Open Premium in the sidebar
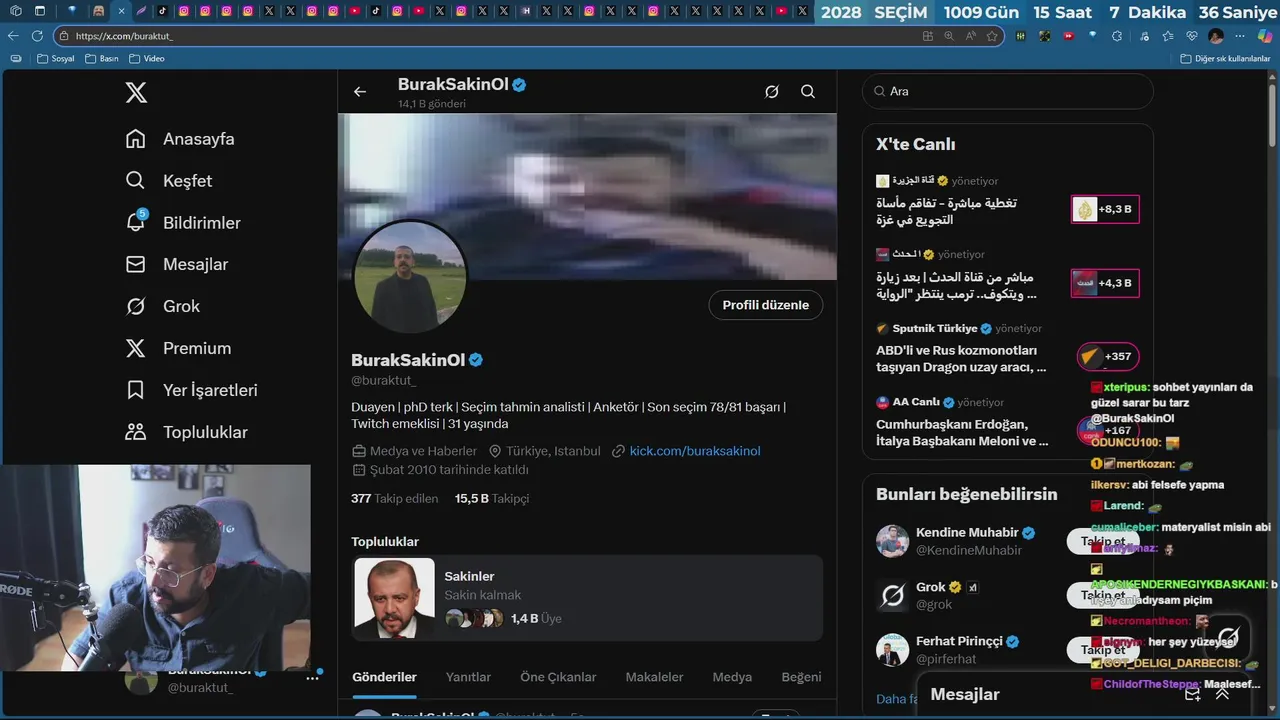The height and width of the screenshot is (720, 1280). click(178, 349)
